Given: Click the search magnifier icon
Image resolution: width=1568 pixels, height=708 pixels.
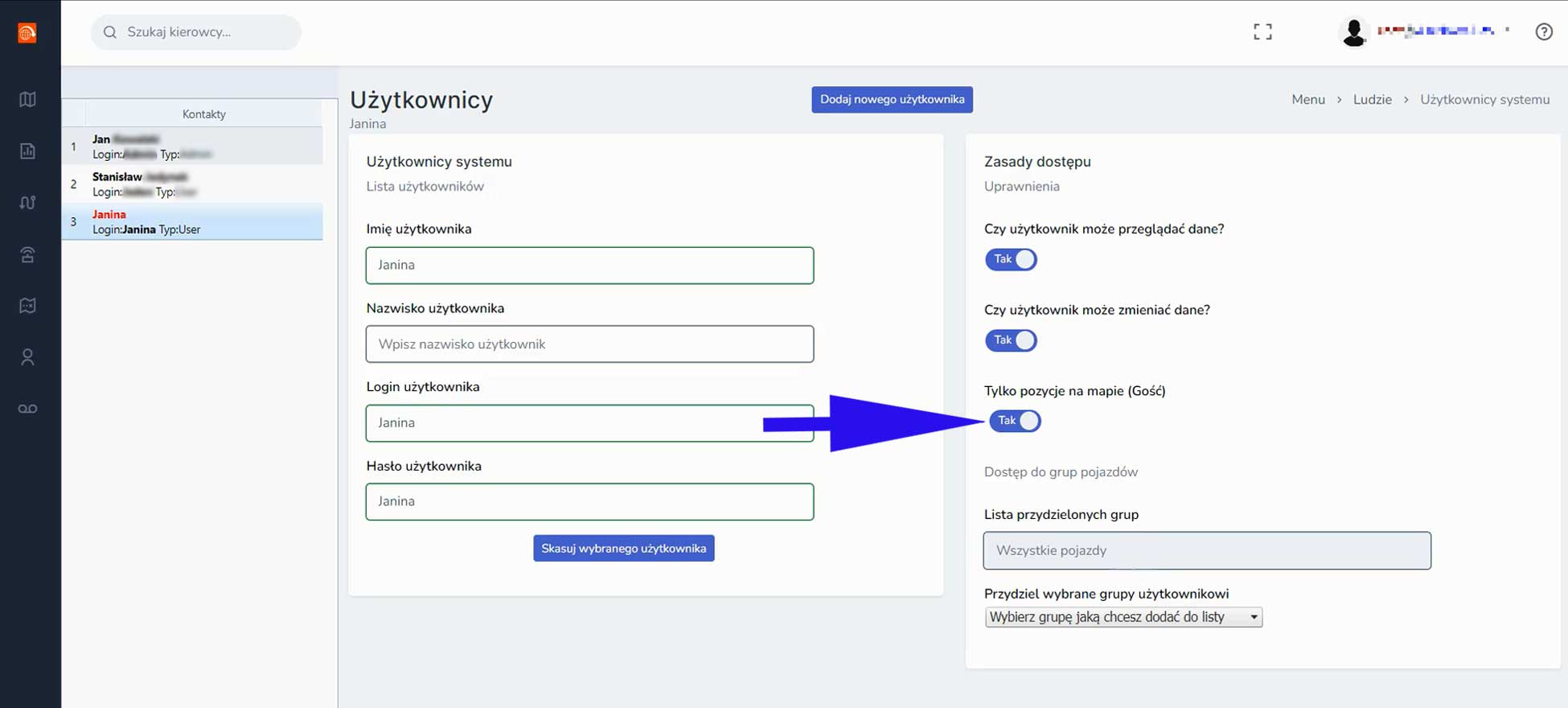Looking at the screenshot, I should coord(110,32).
